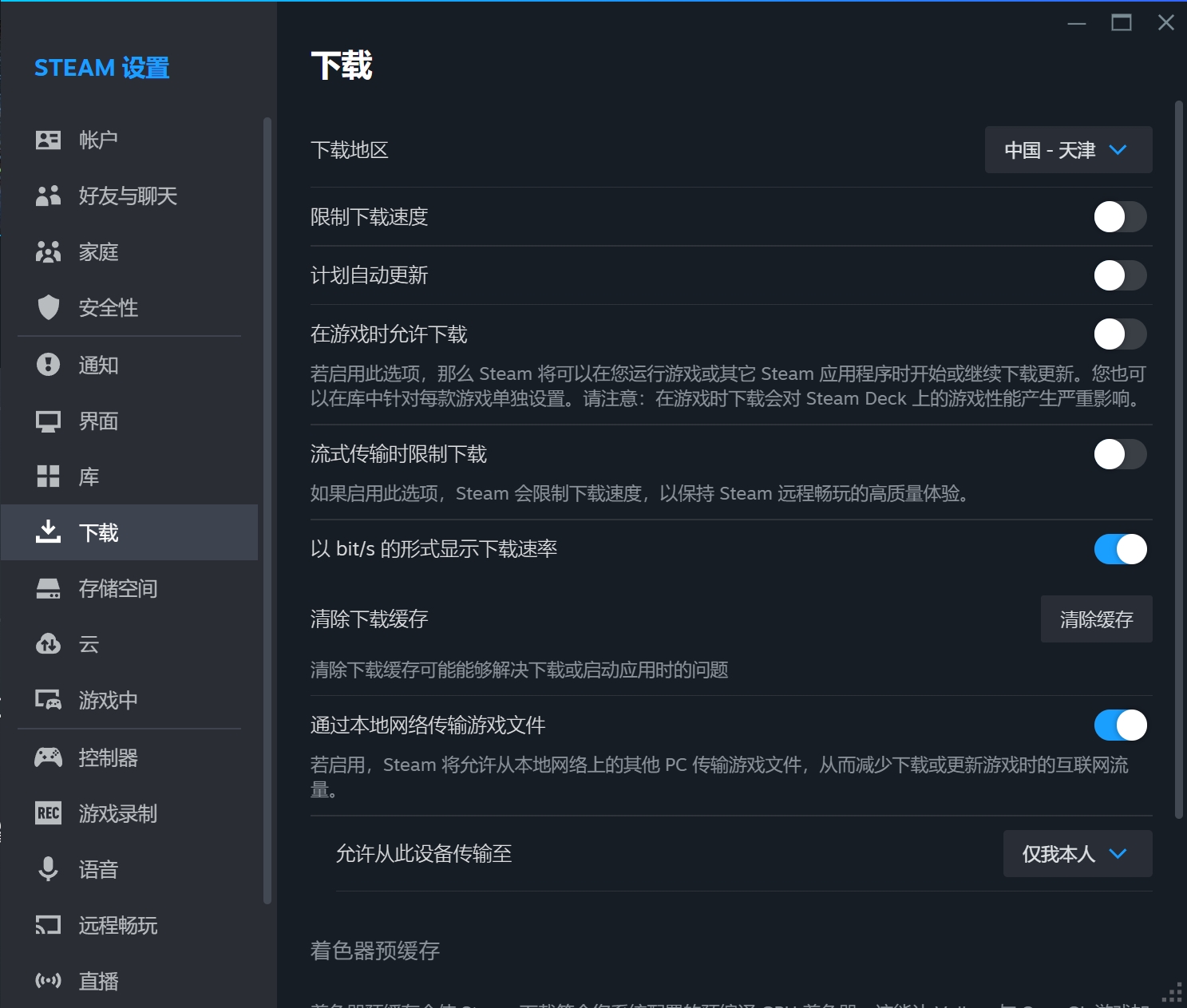Select 存储空间 in the sidebar

129,589
